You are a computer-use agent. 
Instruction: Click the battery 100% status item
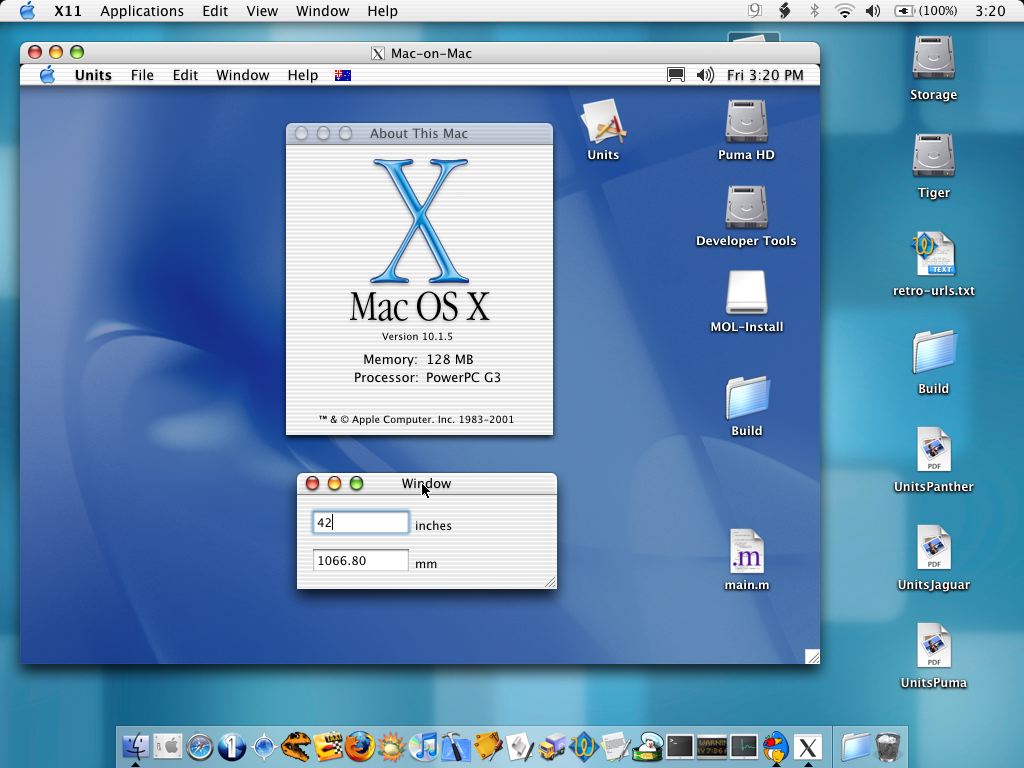point(925,11)
